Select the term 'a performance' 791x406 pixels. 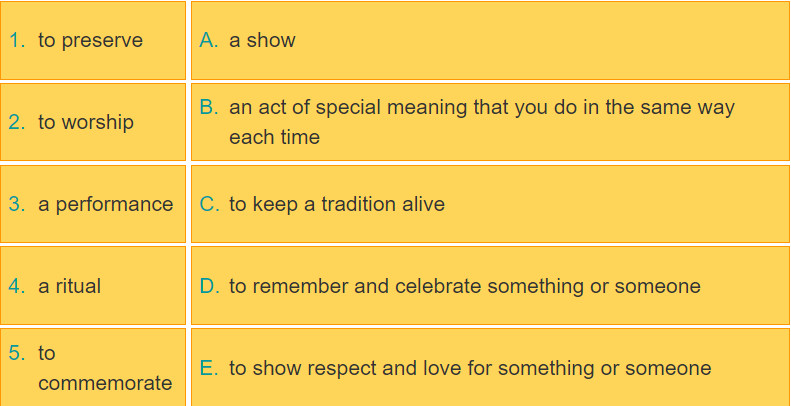105,204
